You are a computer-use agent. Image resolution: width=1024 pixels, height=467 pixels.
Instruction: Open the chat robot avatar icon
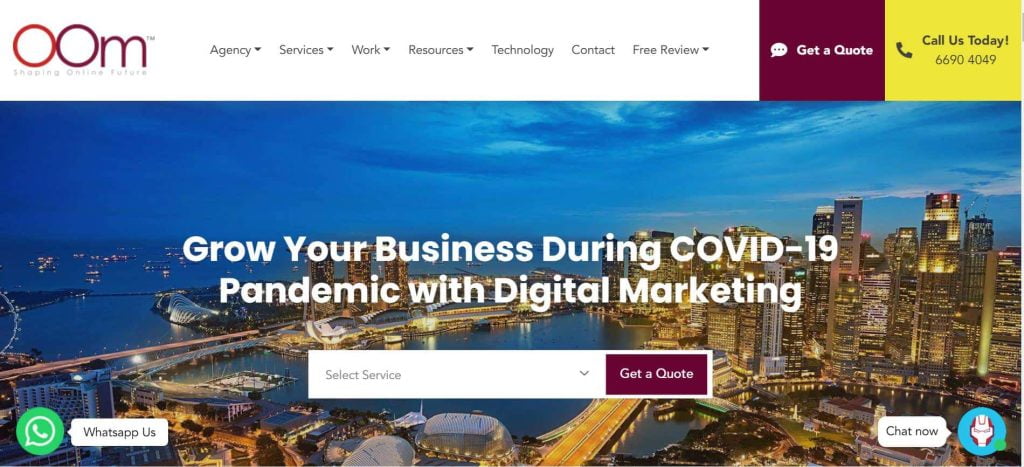click(982, 431)
